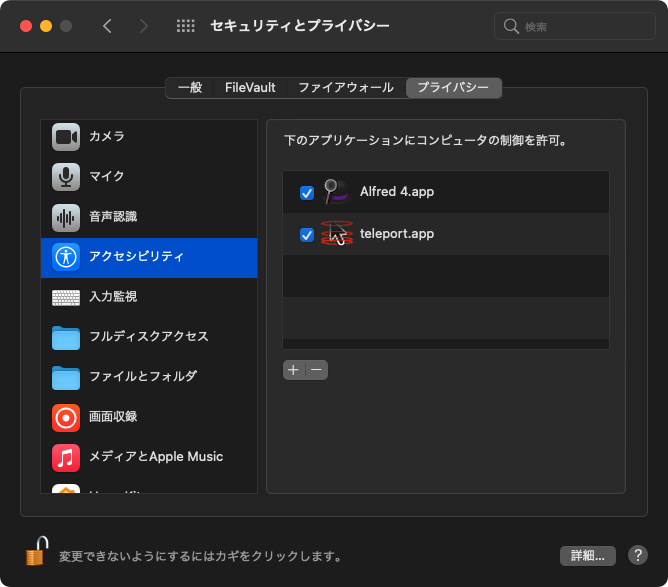The height and width of the screenshot is (587, 668).
Task: Click the padlock icon to prevent changes
Action: click(37, 551)
